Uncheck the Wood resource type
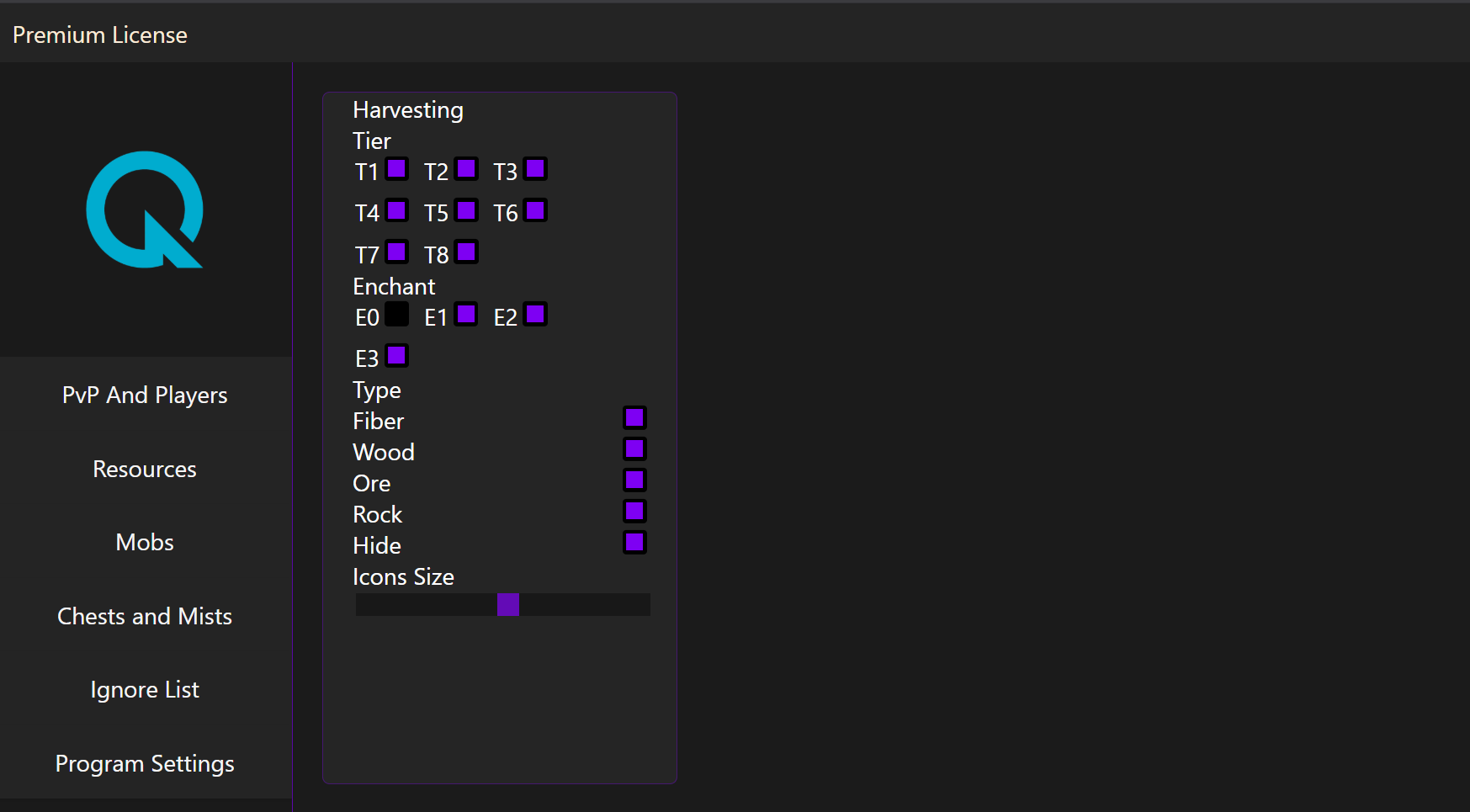 pyautogui.click(x=634, y=449)
